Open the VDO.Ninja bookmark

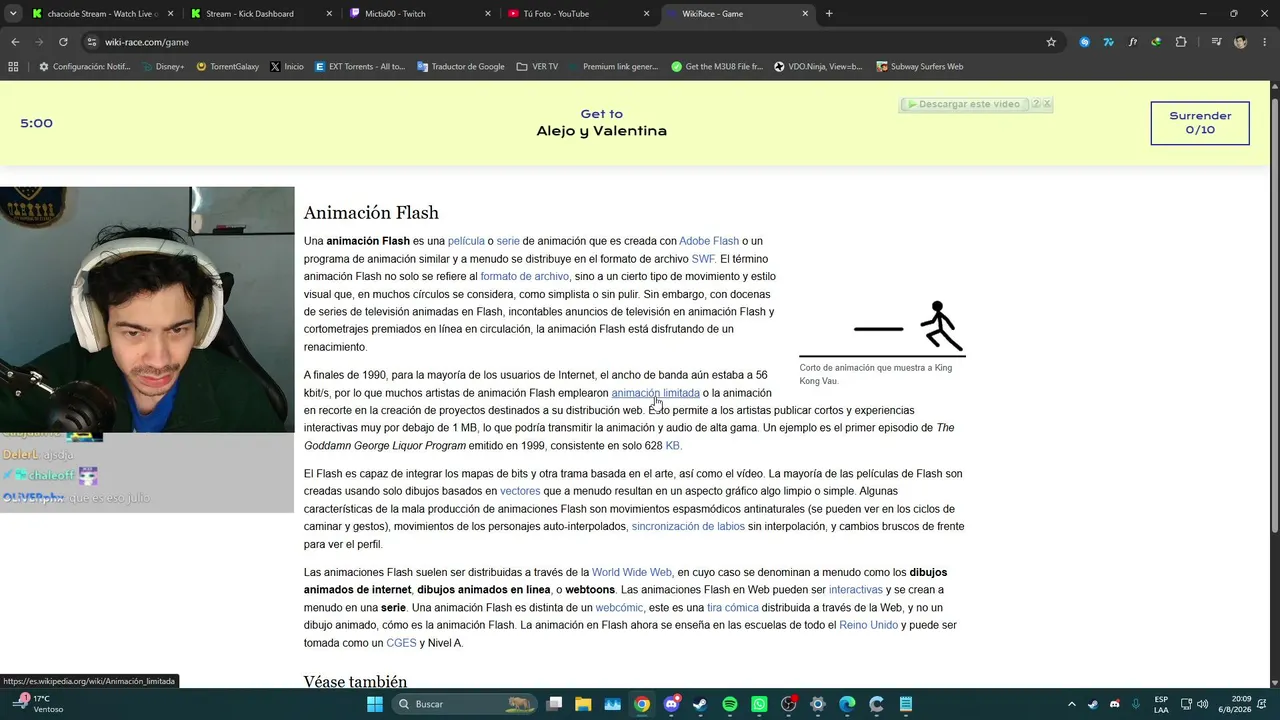[818, 67]
